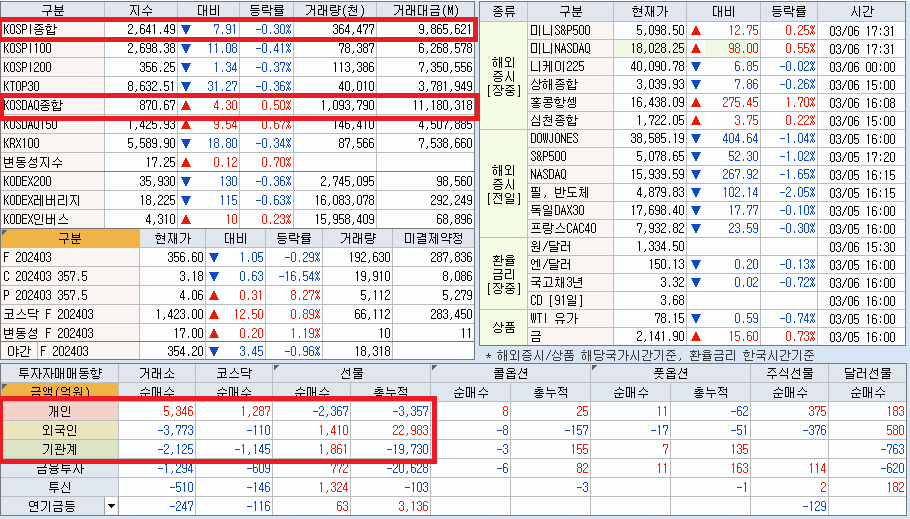
Task: Click the WTI 유가 row label
Action: coord(554,319)
